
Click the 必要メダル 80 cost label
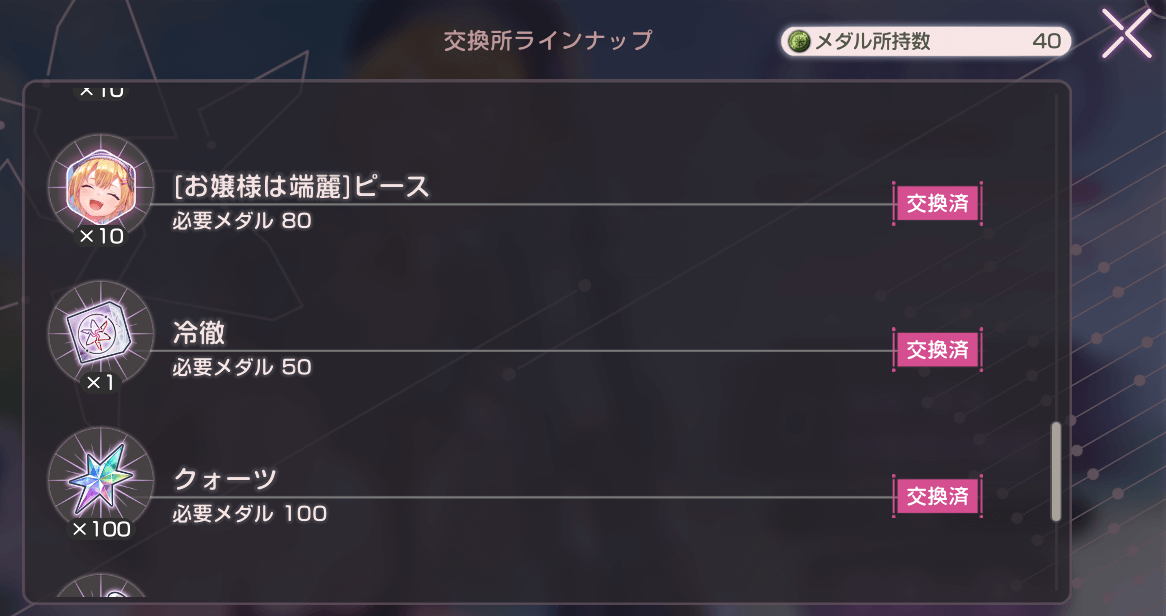tap(238, 220)
